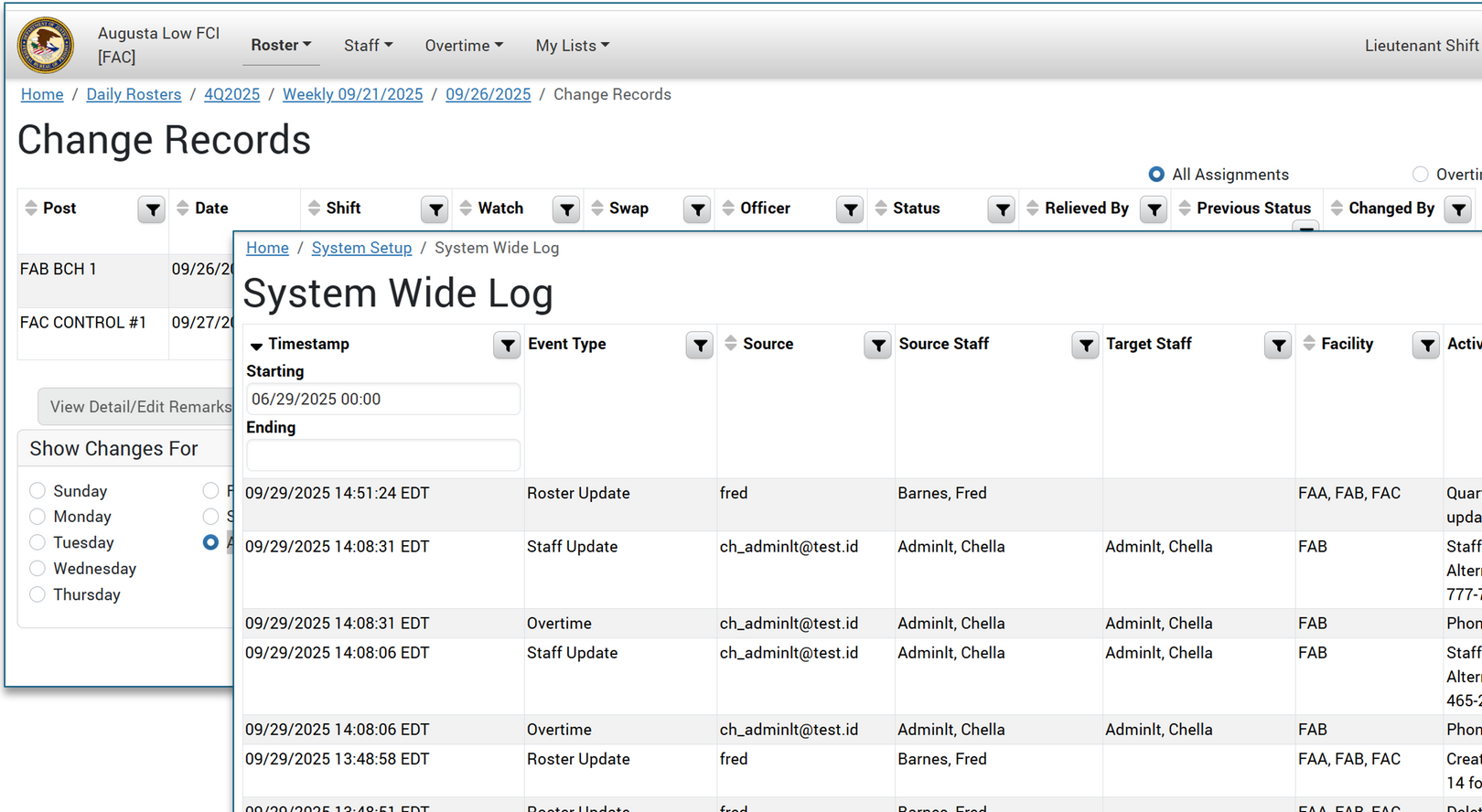This screenshot has height=812, width=1482.
Task: Click the Post column filter icon
Action: pos(152,209)
